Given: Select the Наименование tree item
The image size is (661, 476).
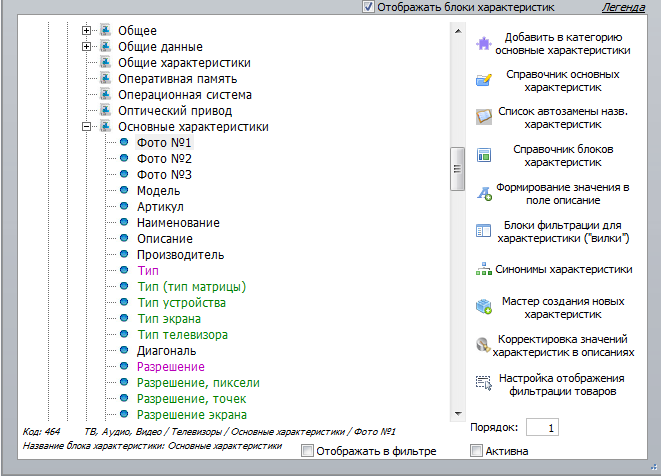Looking at the screenshot, I should coord(178,223).
